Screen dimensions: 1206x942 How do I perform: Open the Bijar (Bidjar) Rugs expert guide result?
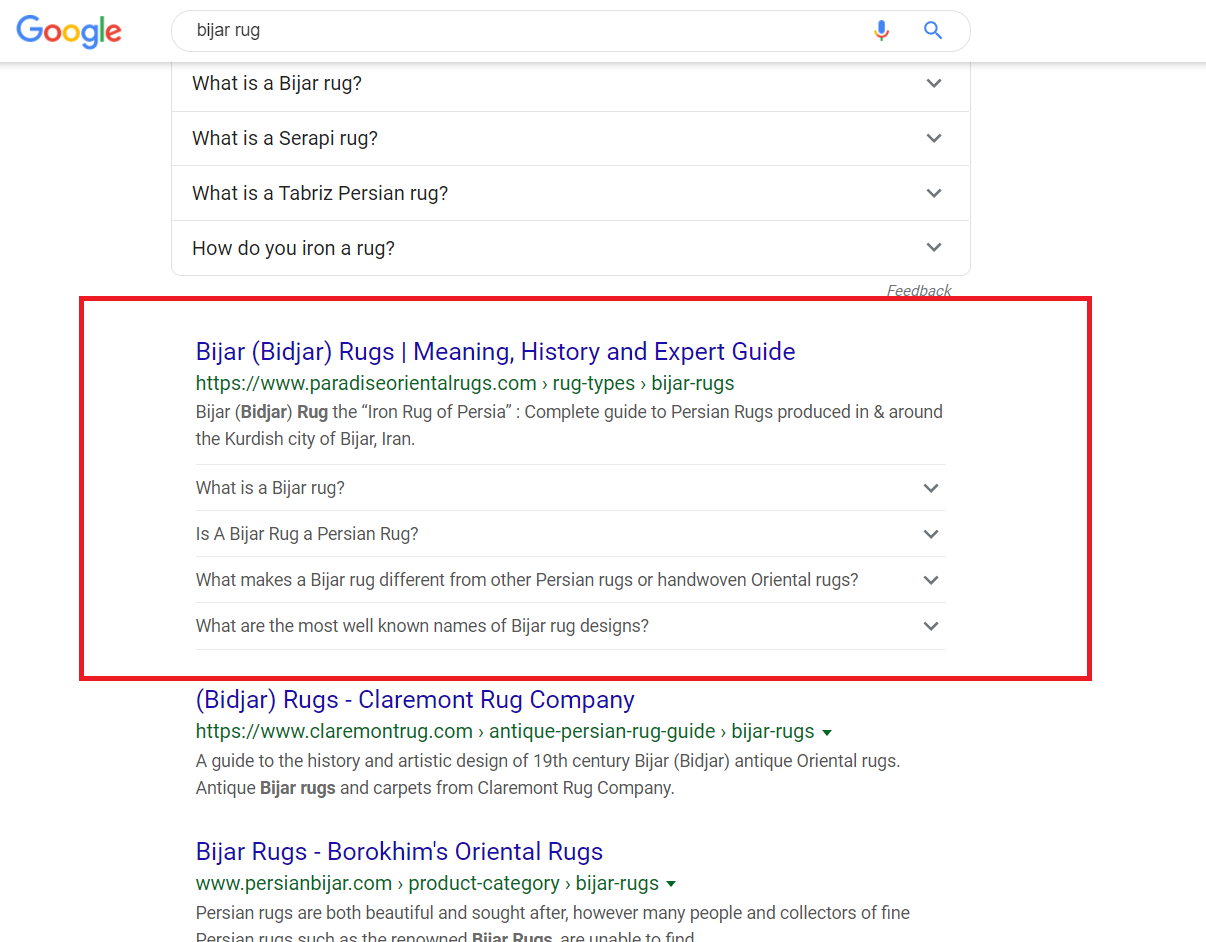coord(495,351)
